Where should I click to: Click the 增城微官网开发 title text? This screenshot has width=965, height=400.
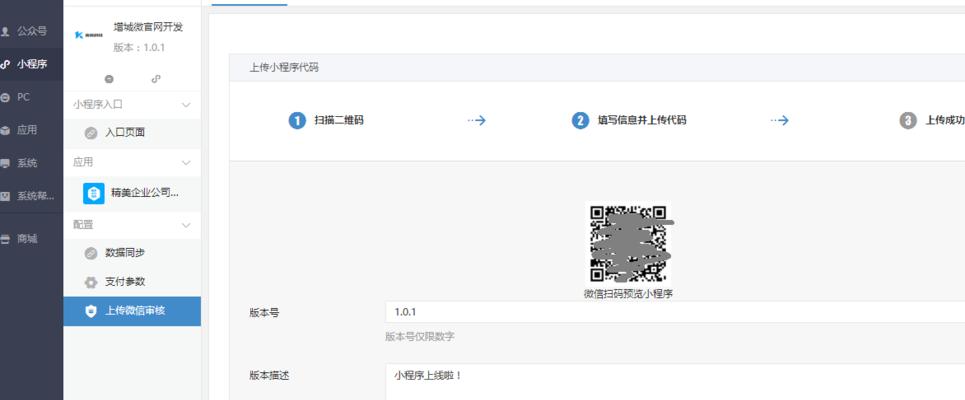pos(148,27)
